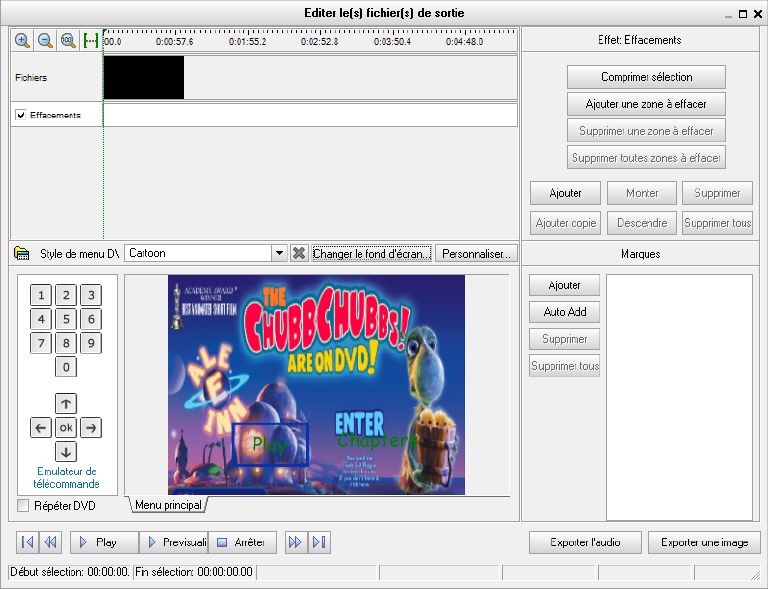768x589 pixels.
Task: Start playback with Play button
Action: 104,542
